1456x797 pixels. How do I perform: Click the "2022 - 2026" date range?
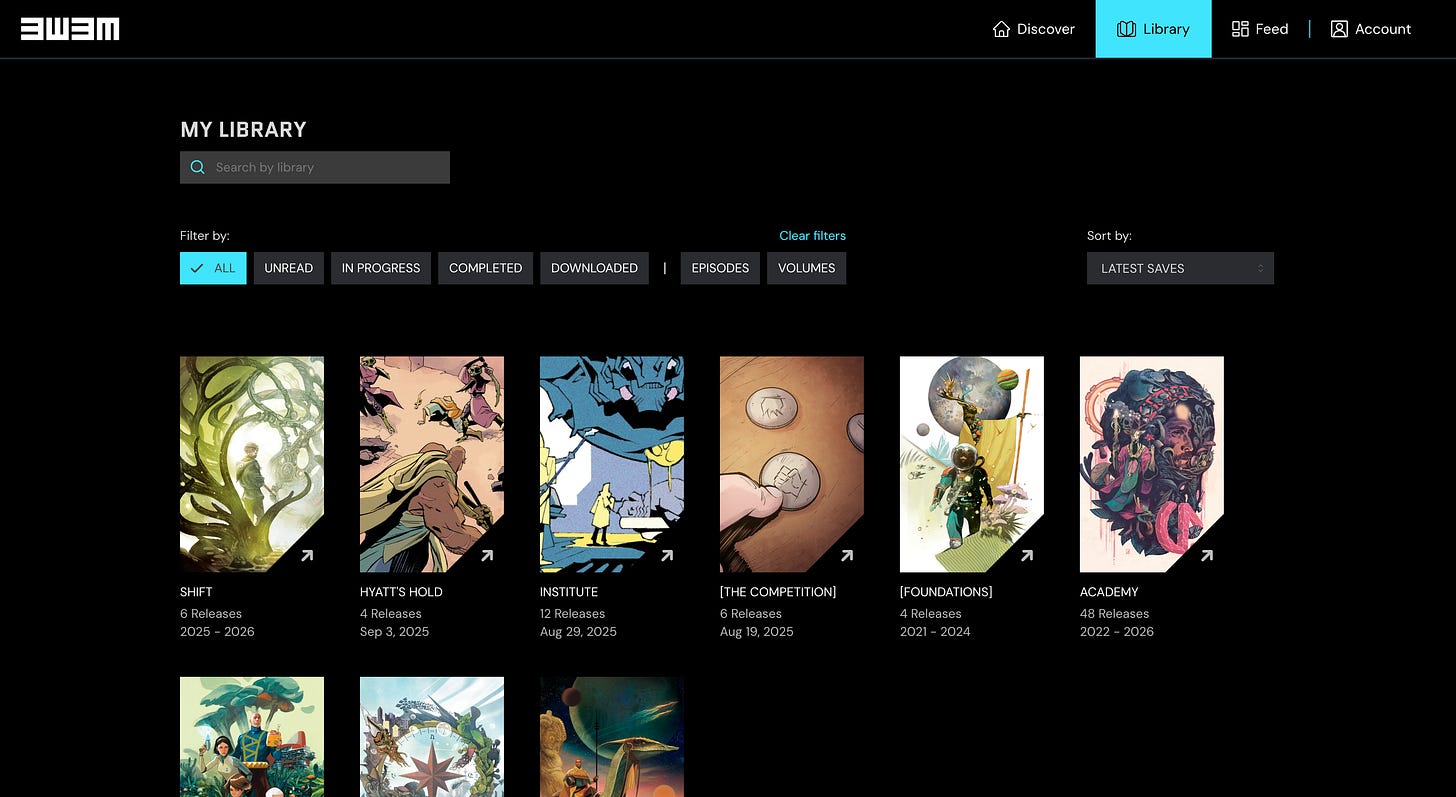pos(1117,632)
